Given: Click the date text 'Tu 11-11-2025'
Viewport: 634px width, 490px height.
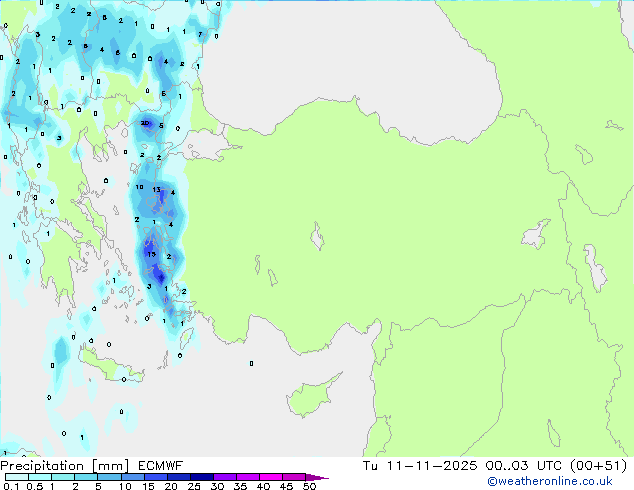Looking at the screenshot, I should point(420,466).
